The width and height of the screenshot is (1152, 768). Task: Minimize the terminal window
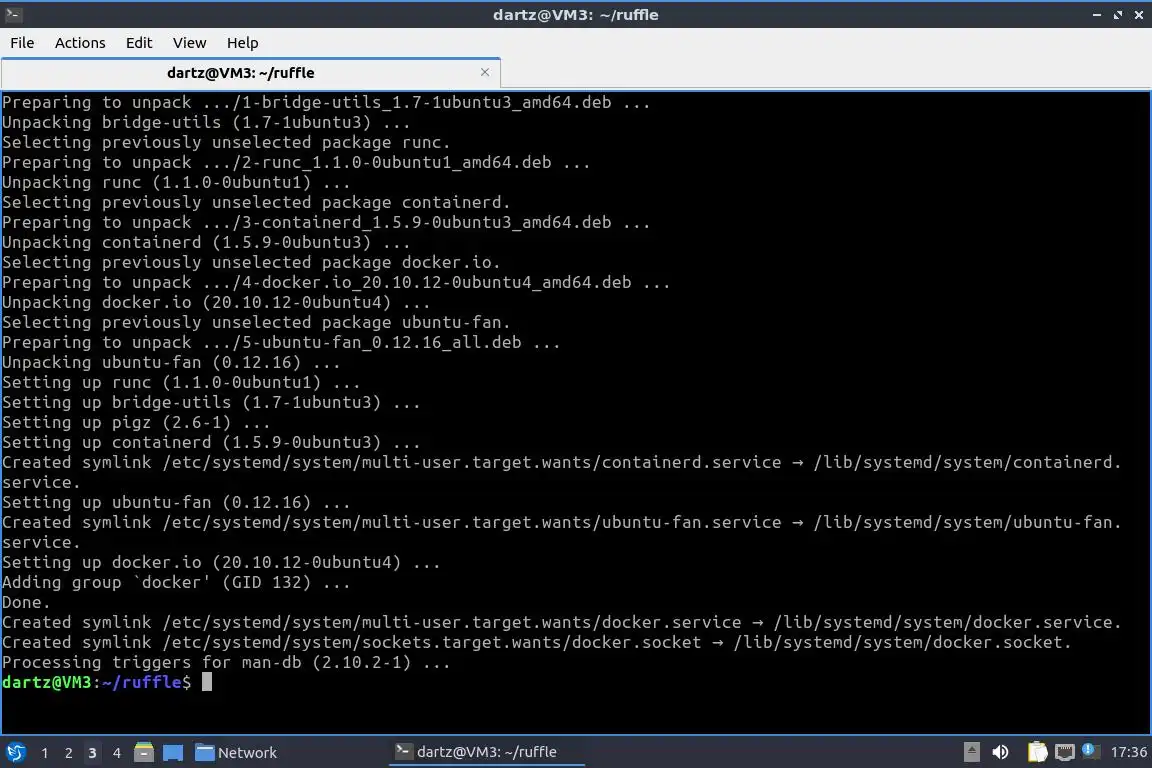click(x=1097, y=15)
